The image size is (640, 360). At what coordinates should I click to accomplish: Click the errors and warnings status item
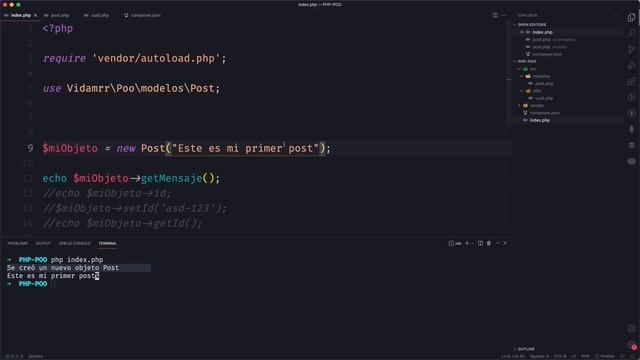pos(13,356)
